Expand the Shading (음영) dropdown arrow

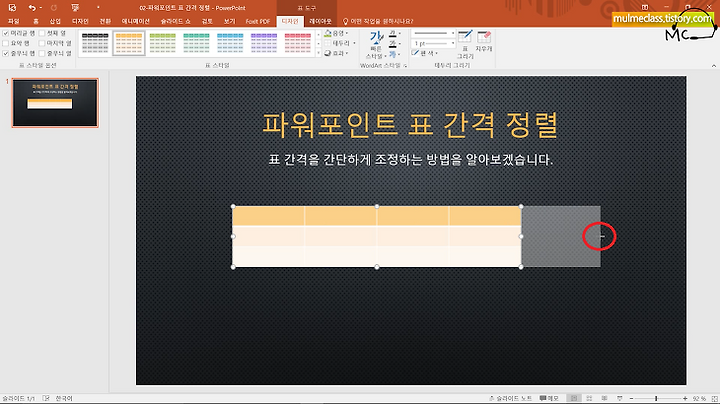(347, 33)
